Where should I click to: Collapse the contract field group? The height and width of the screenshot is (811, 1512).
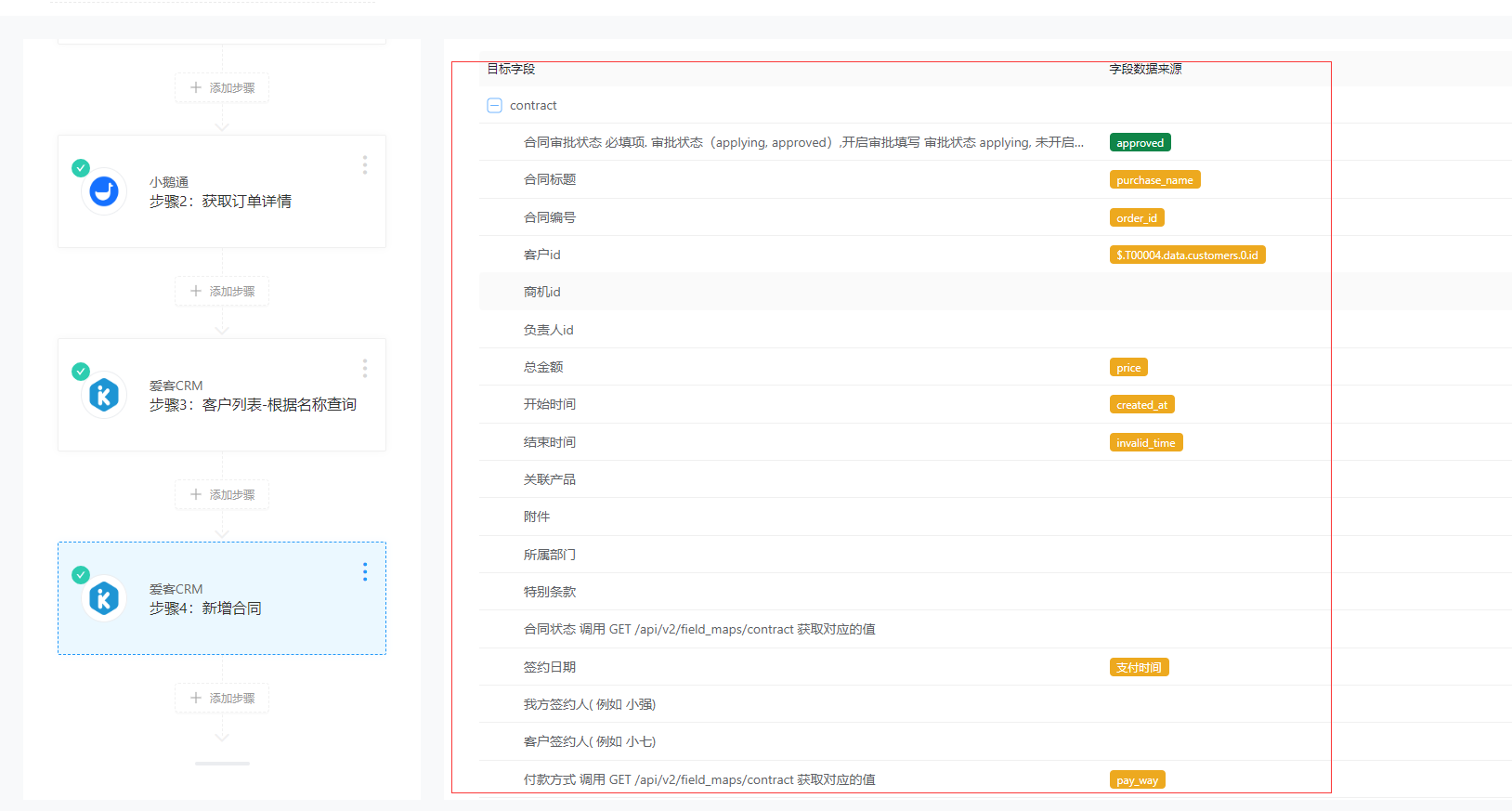[494, 106]
